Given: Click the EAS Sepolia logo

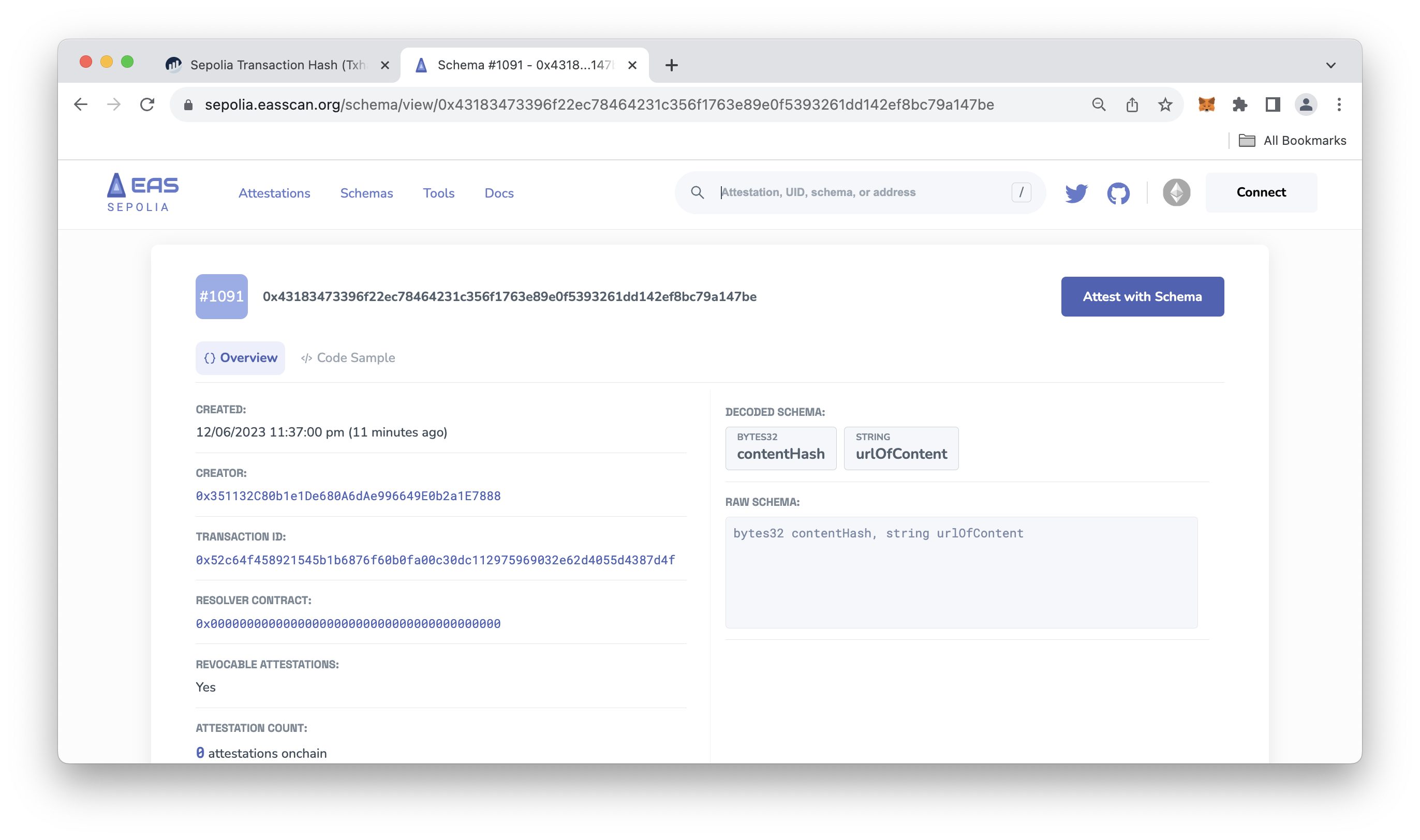Looking at the screenshot, I should tap(143, 192).
